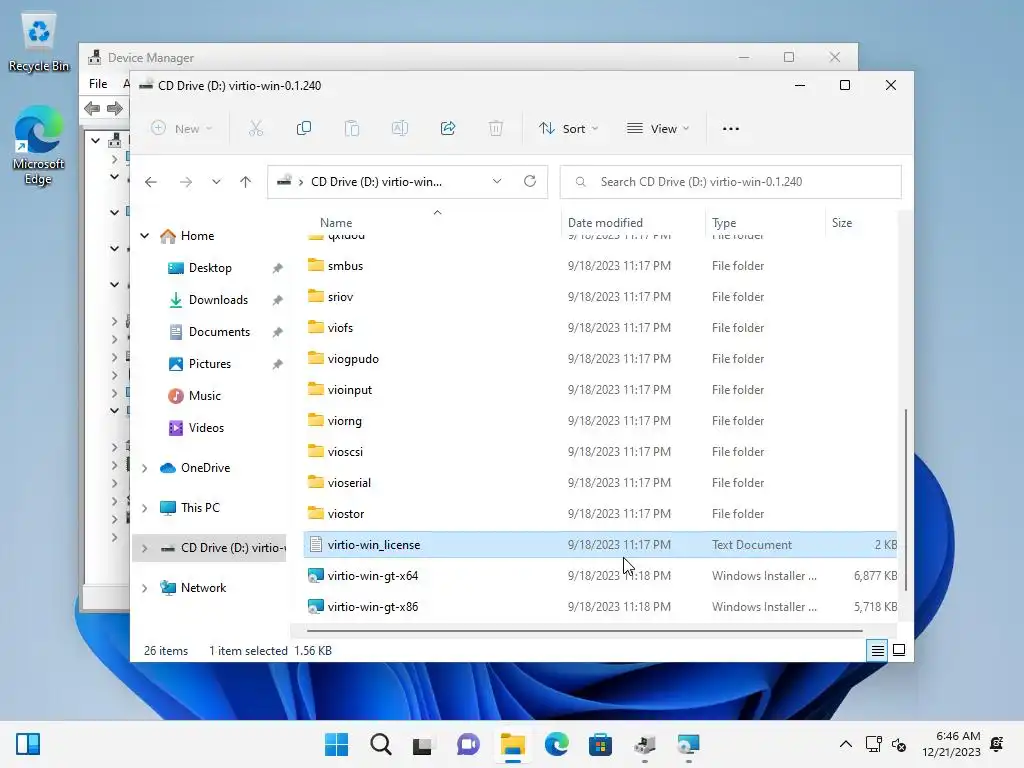Click the Delete trash icon
Screen dimensions: 1024x768
point(496,129)
